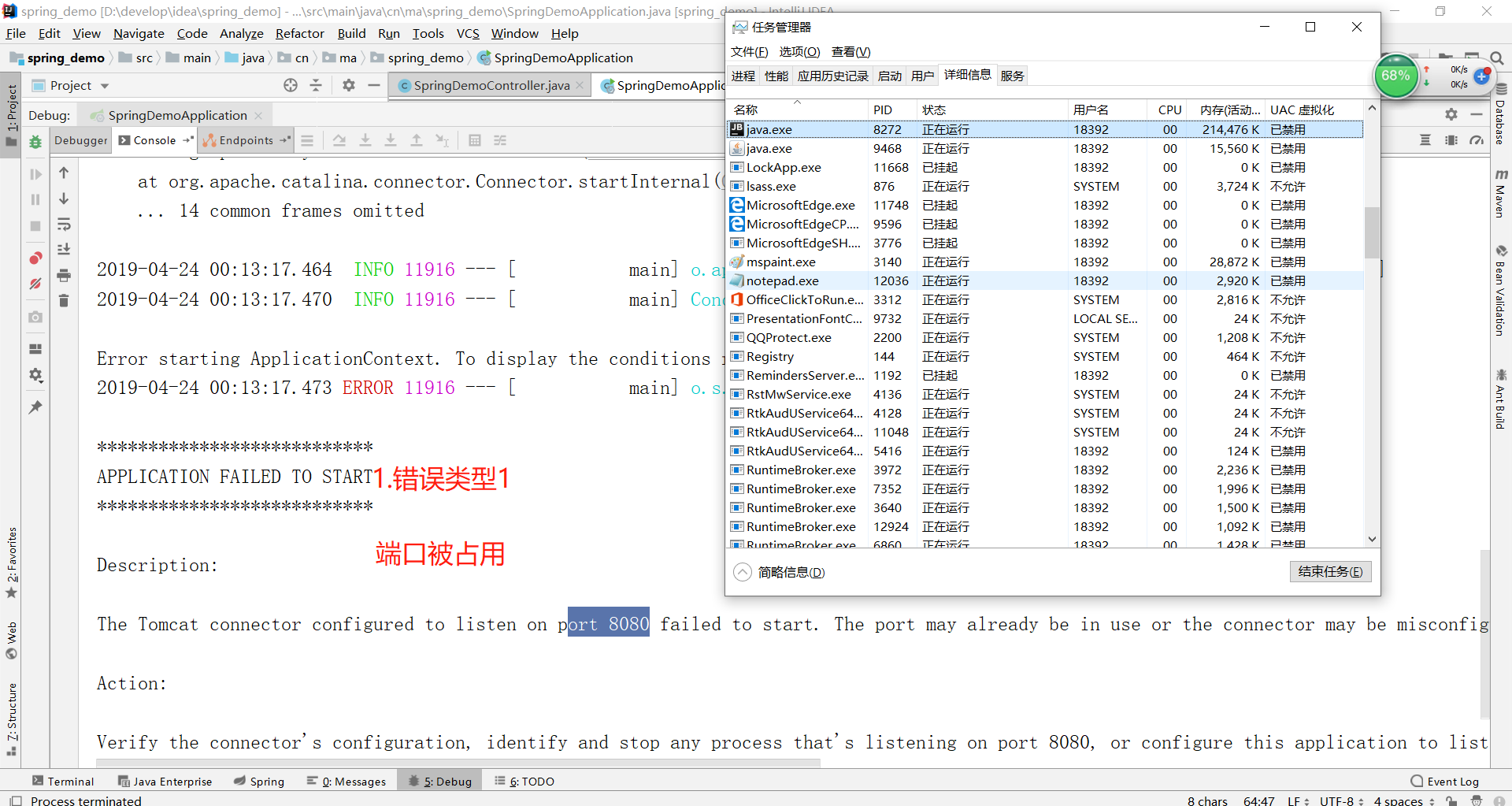The image size is (1512, 806).
Task: Click End Task (结束任务) button in Task Manager
Action: [x=1330, y=571]
